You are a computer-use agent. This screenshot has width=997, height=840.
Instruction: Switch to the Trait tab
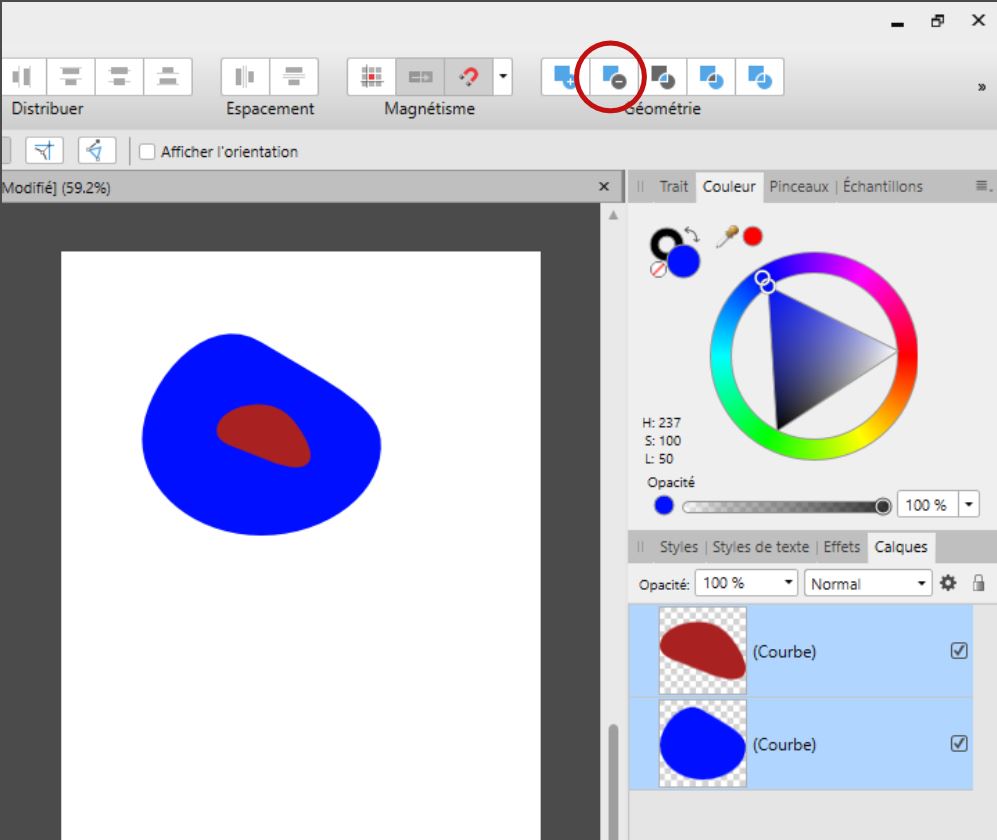[x=673, y=186]
